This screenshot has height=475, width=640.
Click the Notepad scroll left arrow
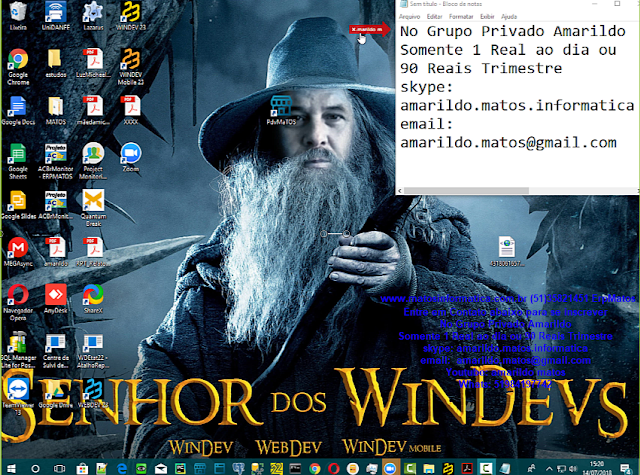tap(400, 191)
